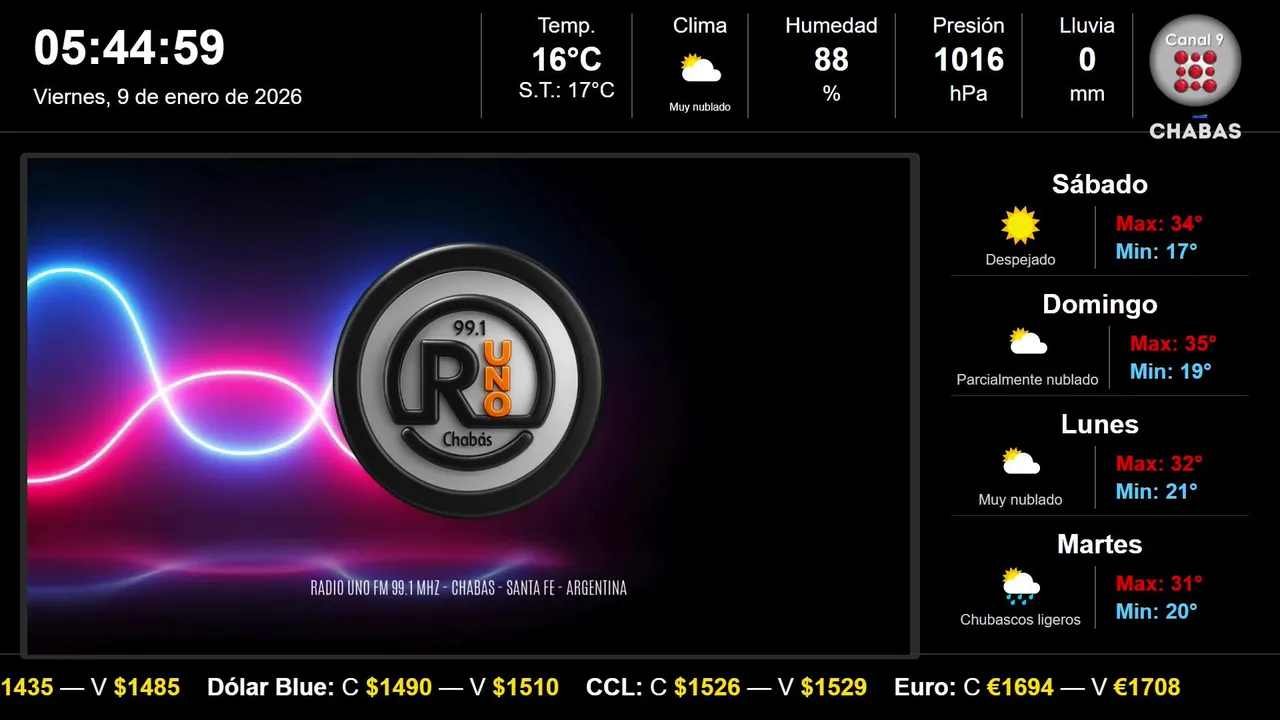Click the Sábado forecast heading
The width and height of the screenshot is (1280, 720).
[x=1100, y=184]
